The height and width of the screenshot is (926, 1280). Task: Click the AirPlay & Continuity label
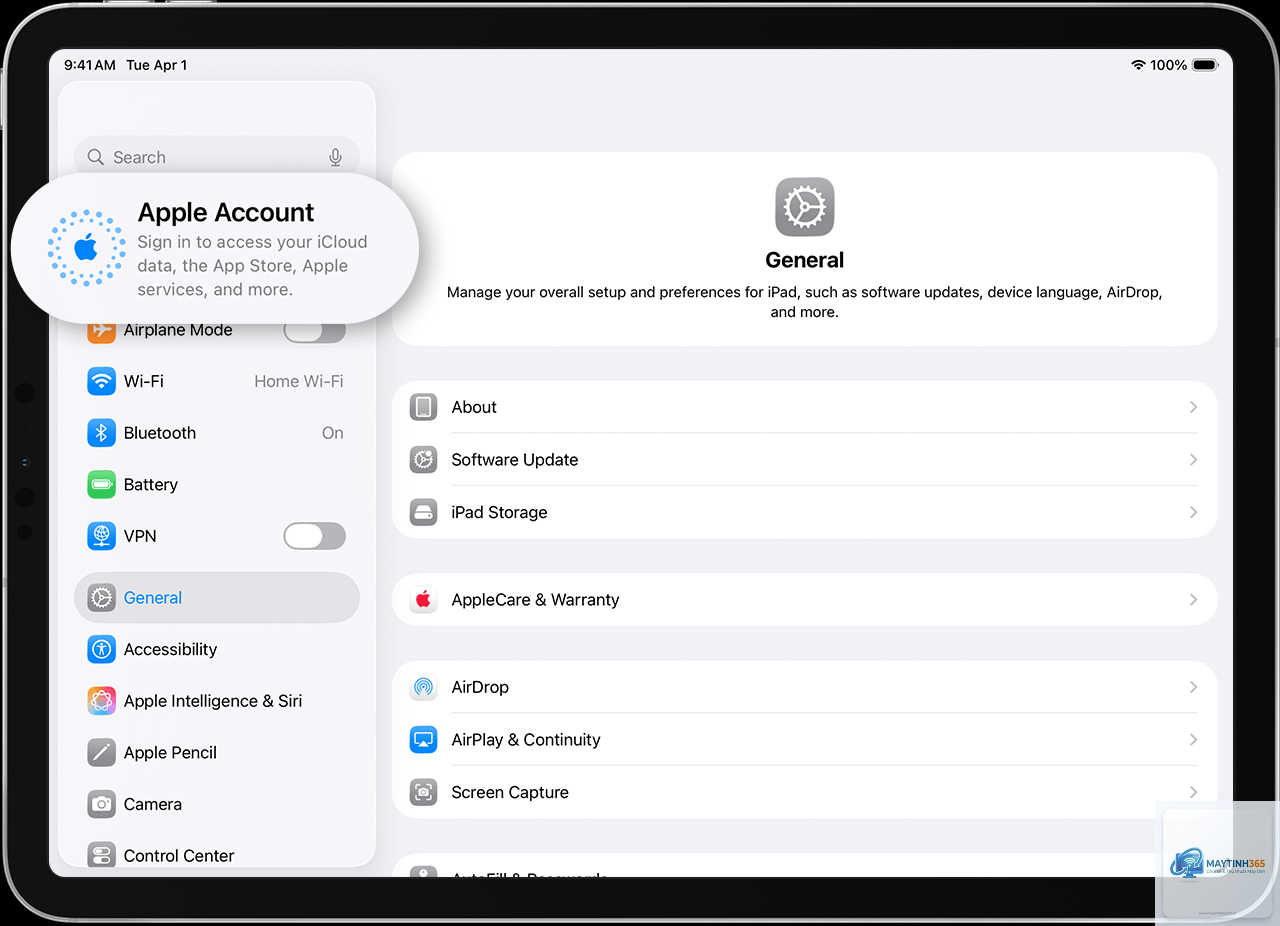click(526, 740)
